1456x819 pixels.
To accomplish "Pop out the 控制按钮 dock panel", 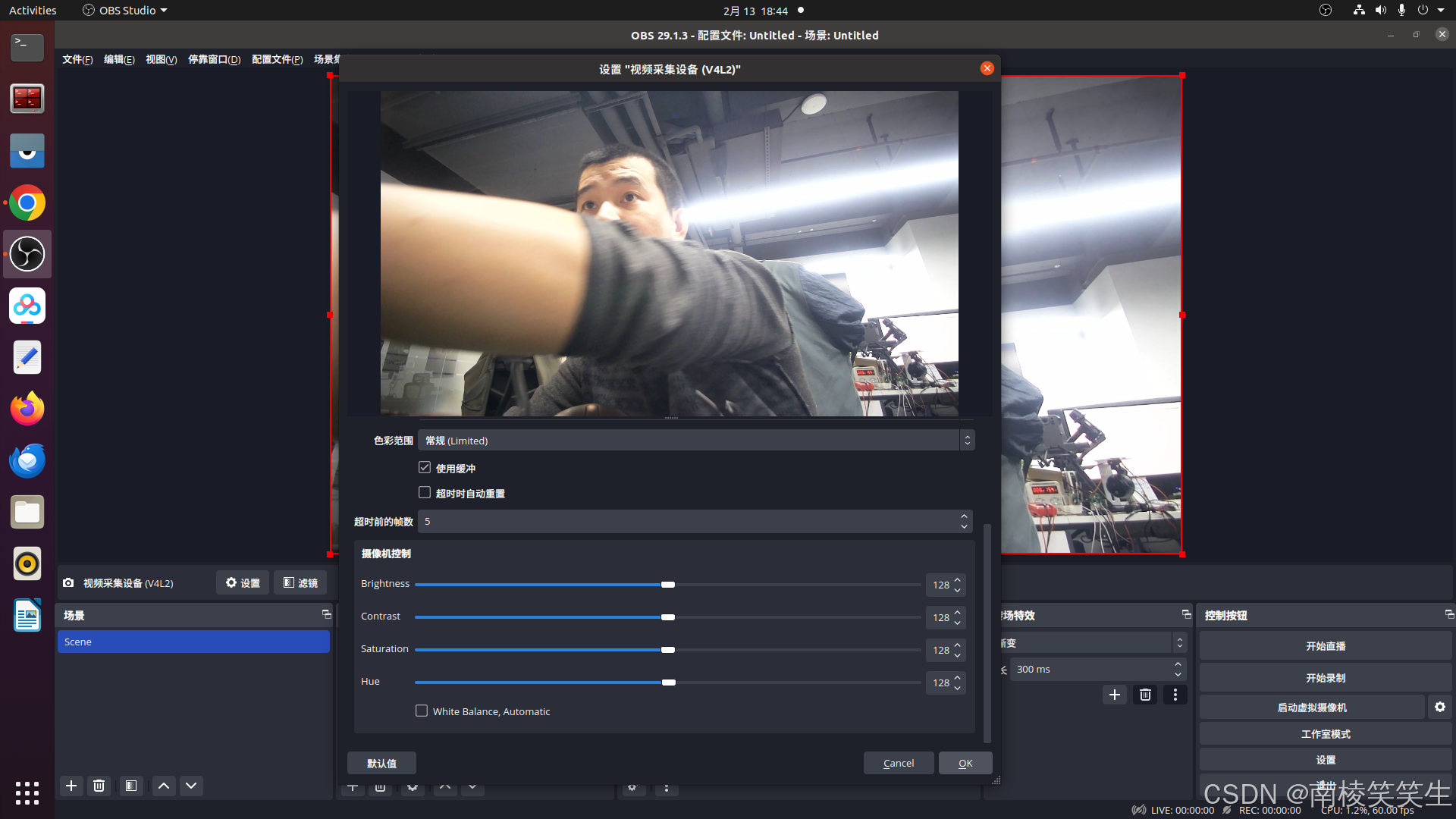I will pyautogui.click(x=1448, y=614).
